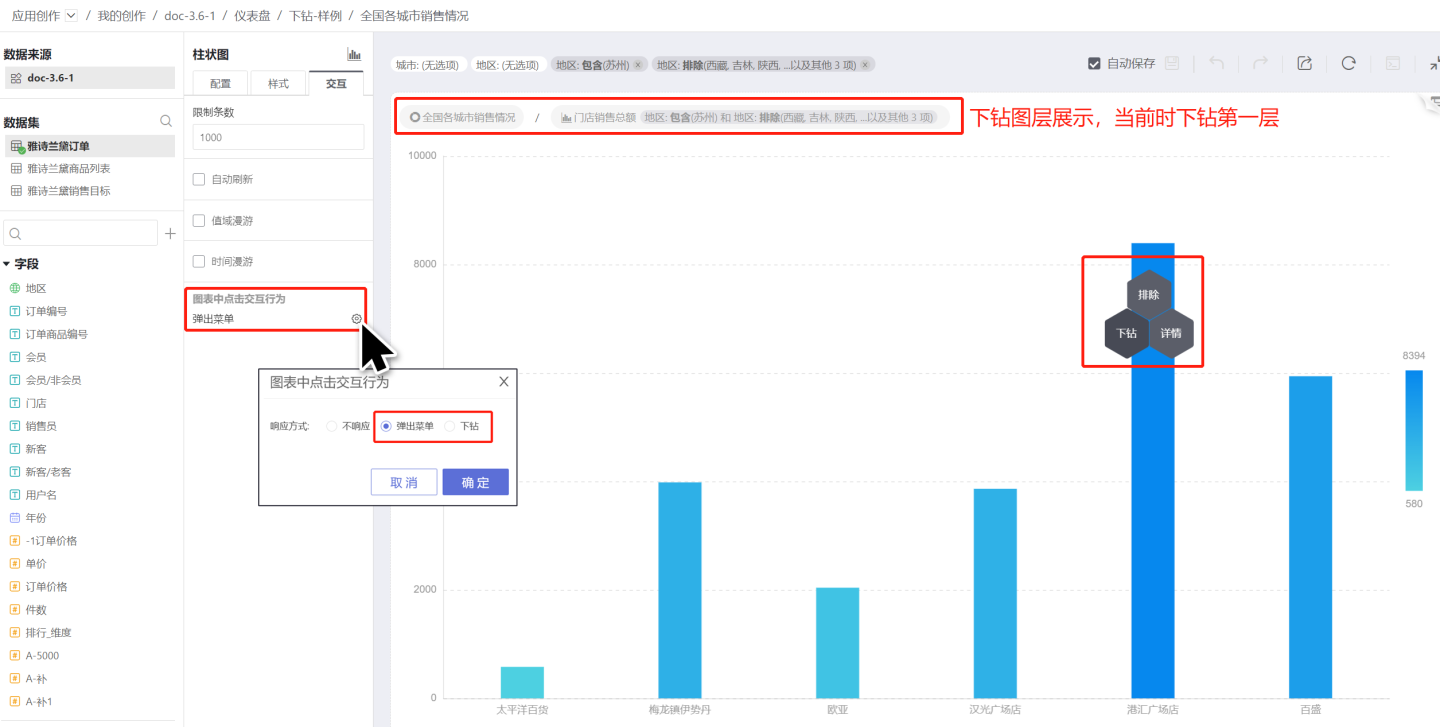Open chart type switcher icon beside 柱状图

coord(354,55)
